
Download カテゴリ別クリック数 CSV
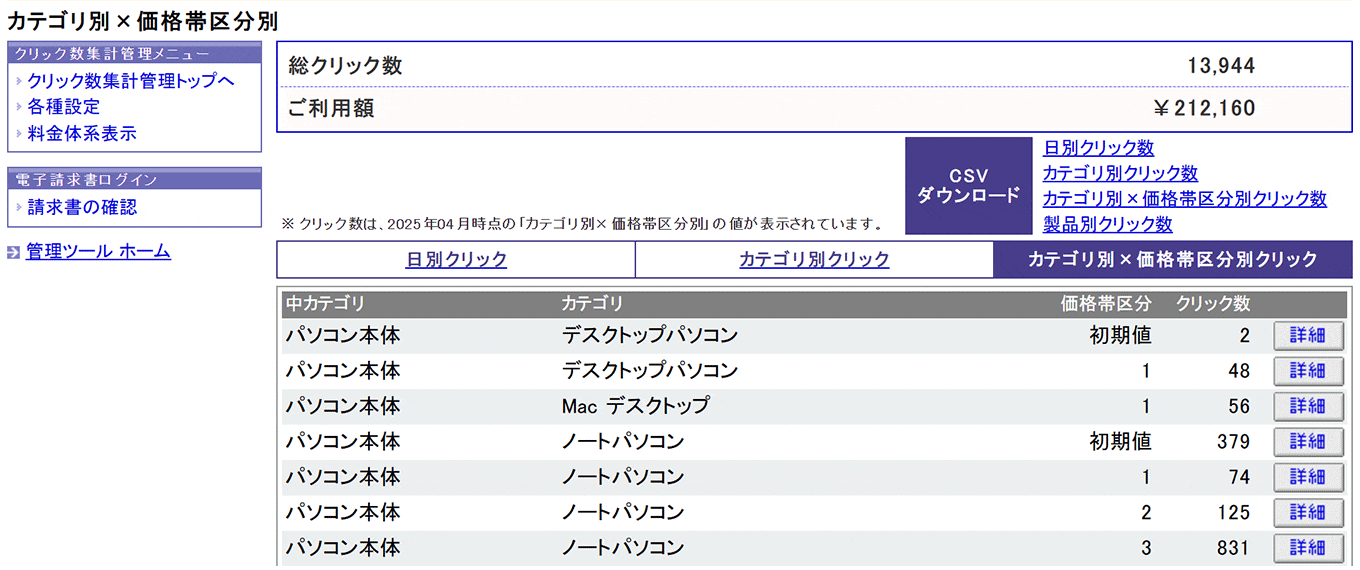pos(1120,174)
